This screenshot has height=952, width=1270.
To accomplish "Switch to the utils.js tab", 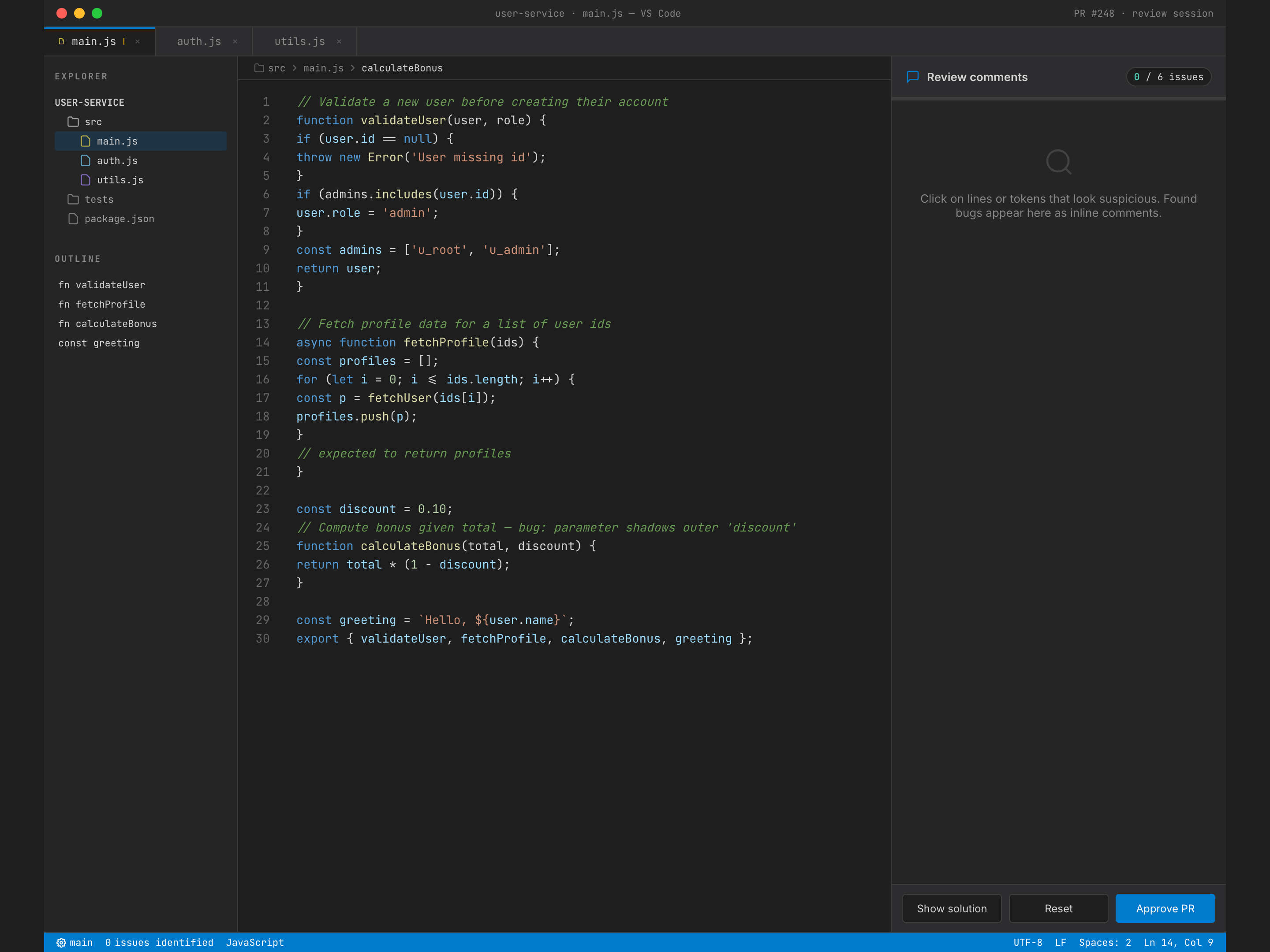I will pos(305,41).
